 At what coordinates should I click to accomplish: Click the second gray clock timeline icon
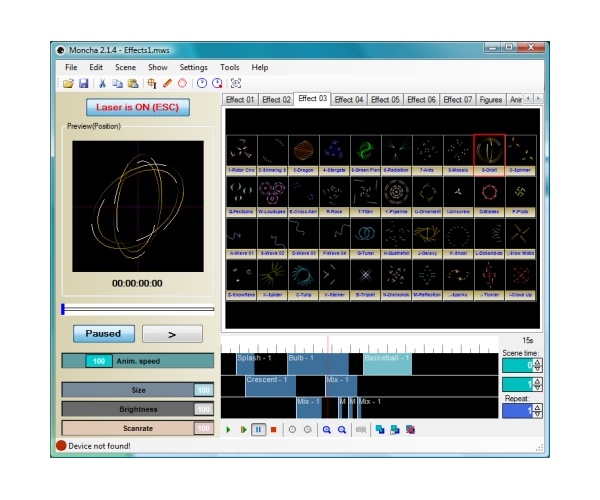[x=308, y=430]
